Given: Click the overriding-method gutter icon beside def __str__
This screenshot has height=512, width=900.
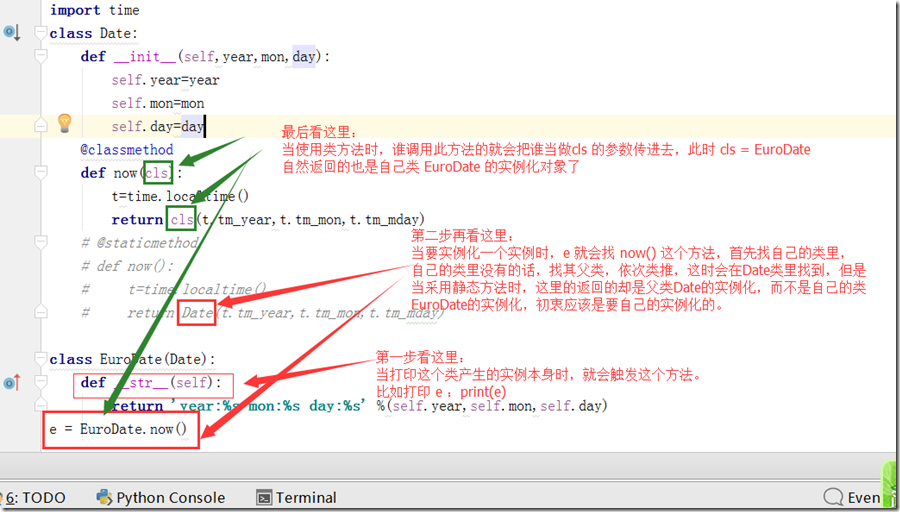Looking at the screenshot, I should coord(12,382).
